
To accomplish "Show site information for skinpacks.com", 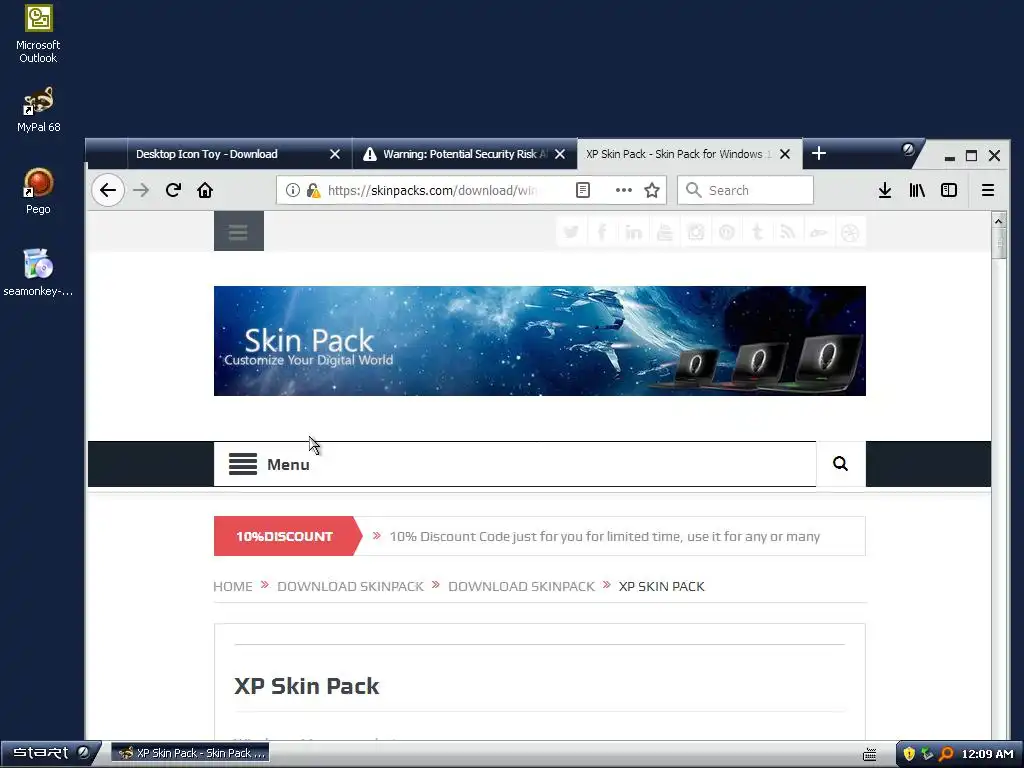I will [293, 190].
